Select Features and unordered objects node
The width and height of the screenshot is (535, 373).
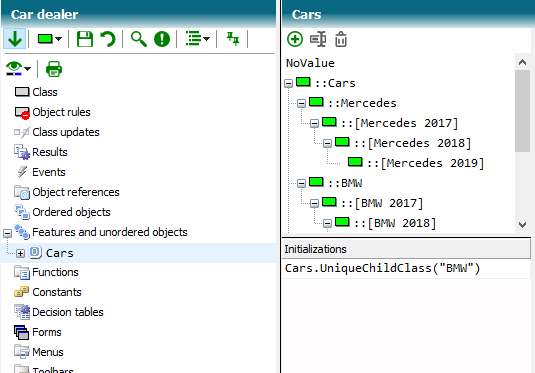point(110,232)
